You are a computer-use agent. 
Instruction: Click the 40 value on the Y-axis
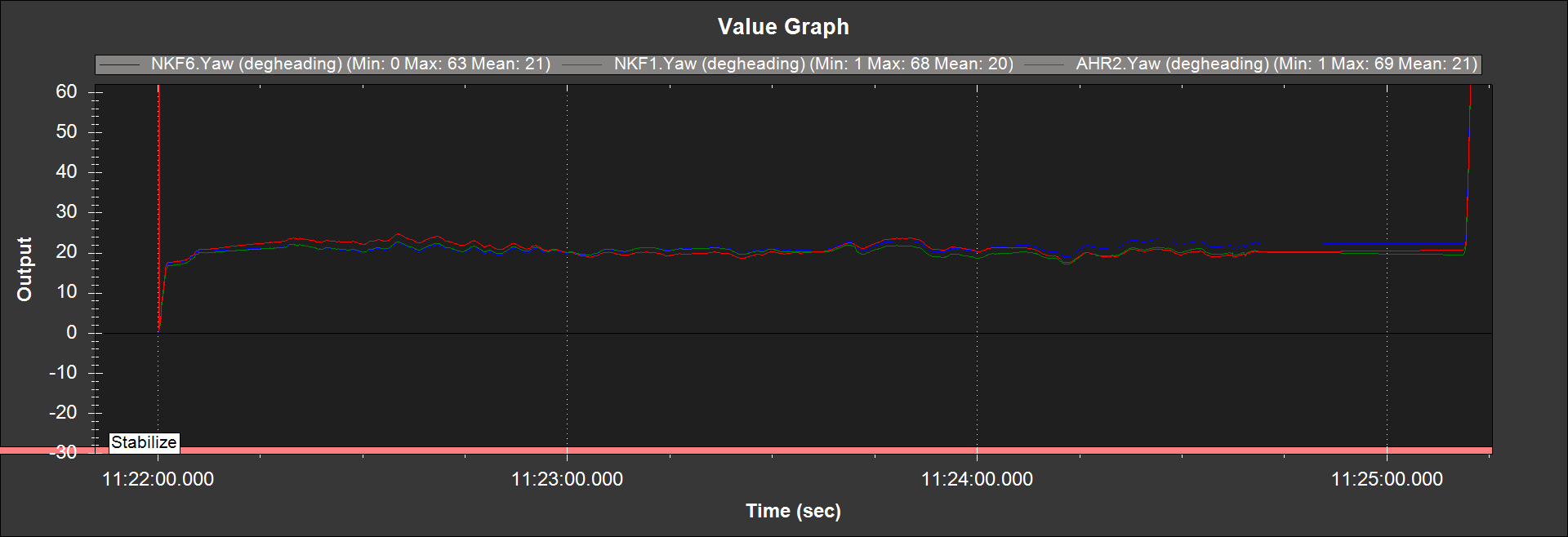coord(66,171)
